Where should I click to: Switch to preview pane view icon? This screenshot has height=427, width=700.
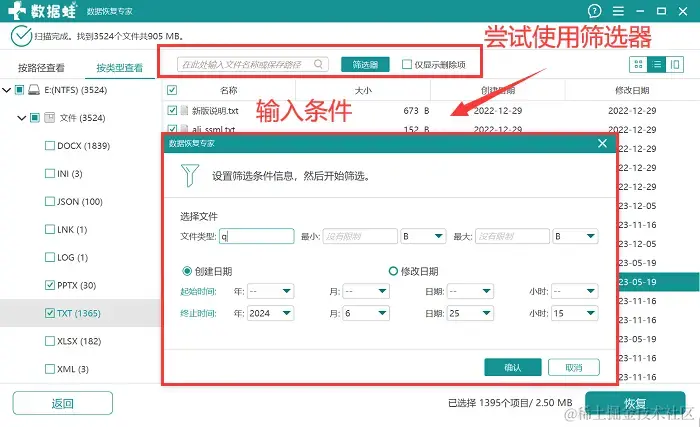tap(675, 65)
